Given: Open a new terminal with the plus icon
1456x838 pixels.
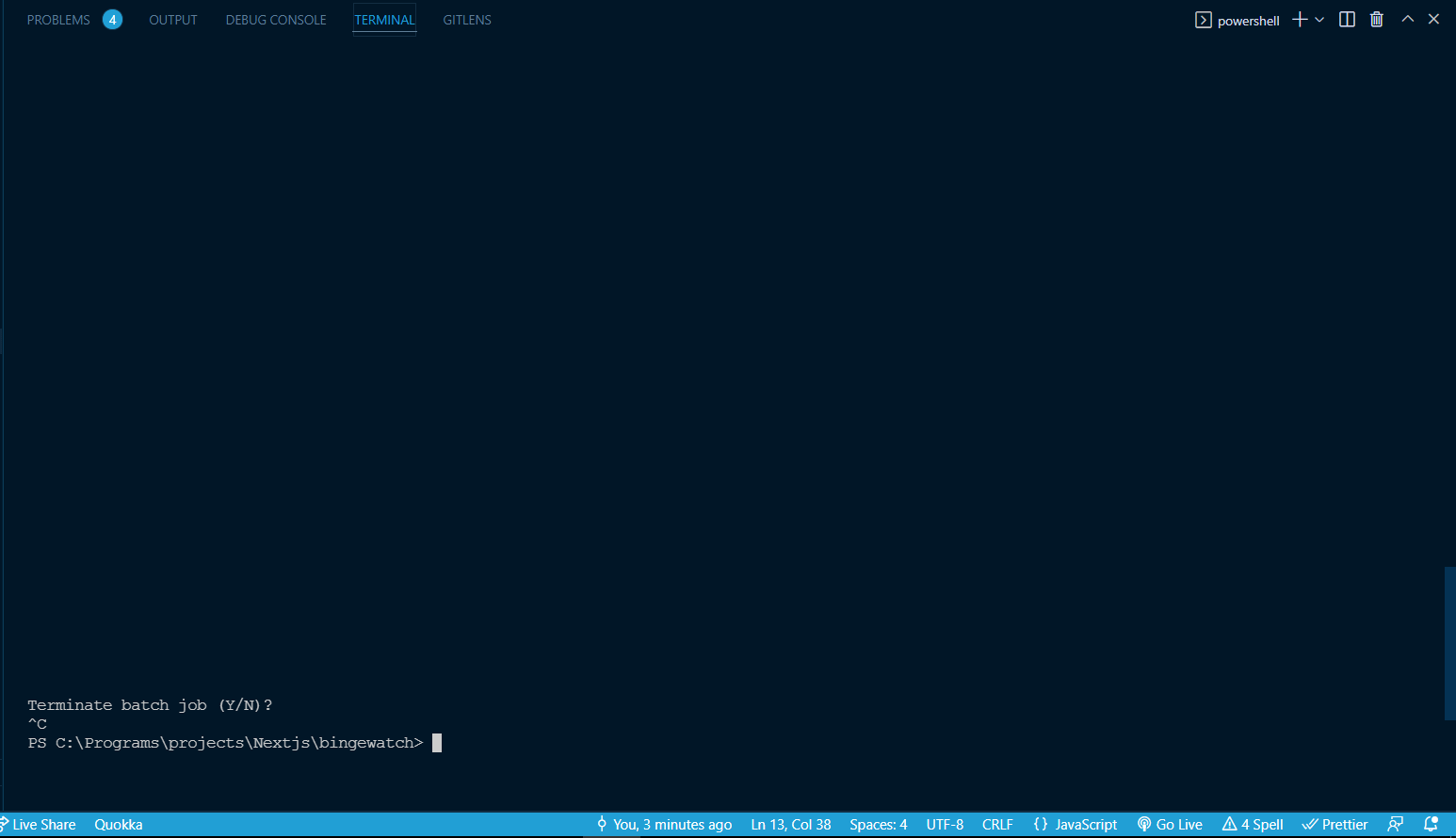Looking at the screenshot, I should point(1300,19).
